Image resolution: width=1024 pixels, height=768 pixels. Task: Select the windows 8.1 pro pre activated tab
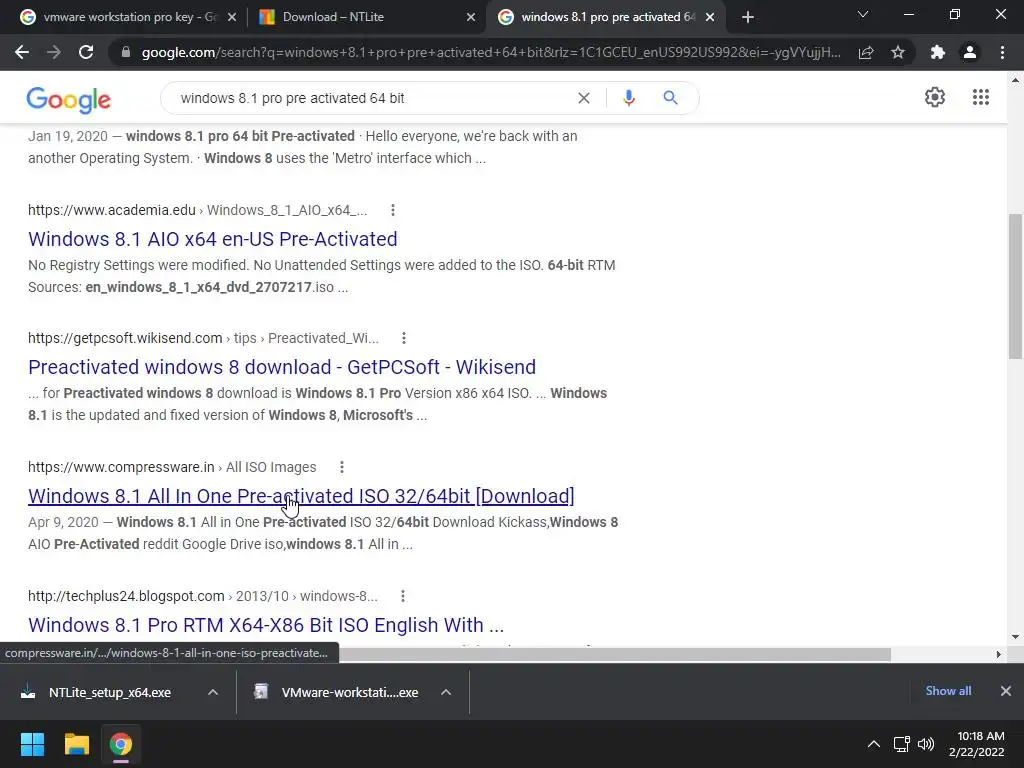(604, 17)
